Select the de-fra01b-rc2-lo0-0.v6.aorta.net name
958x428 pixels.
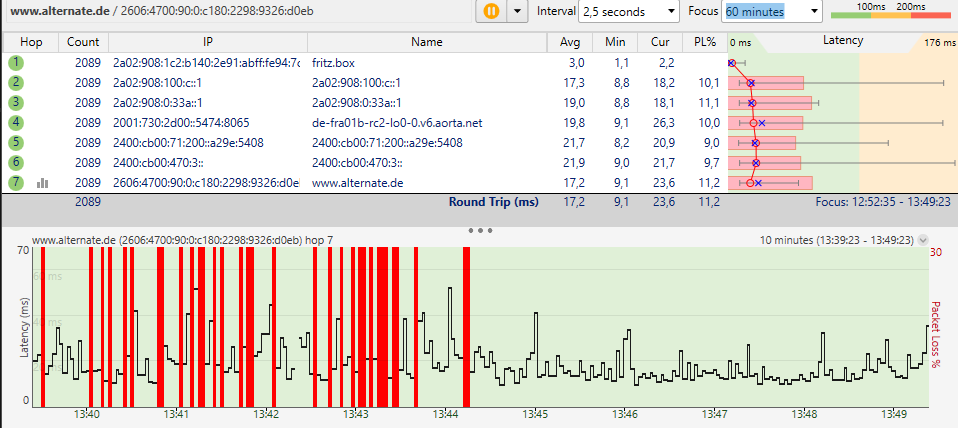coord(397,123)
